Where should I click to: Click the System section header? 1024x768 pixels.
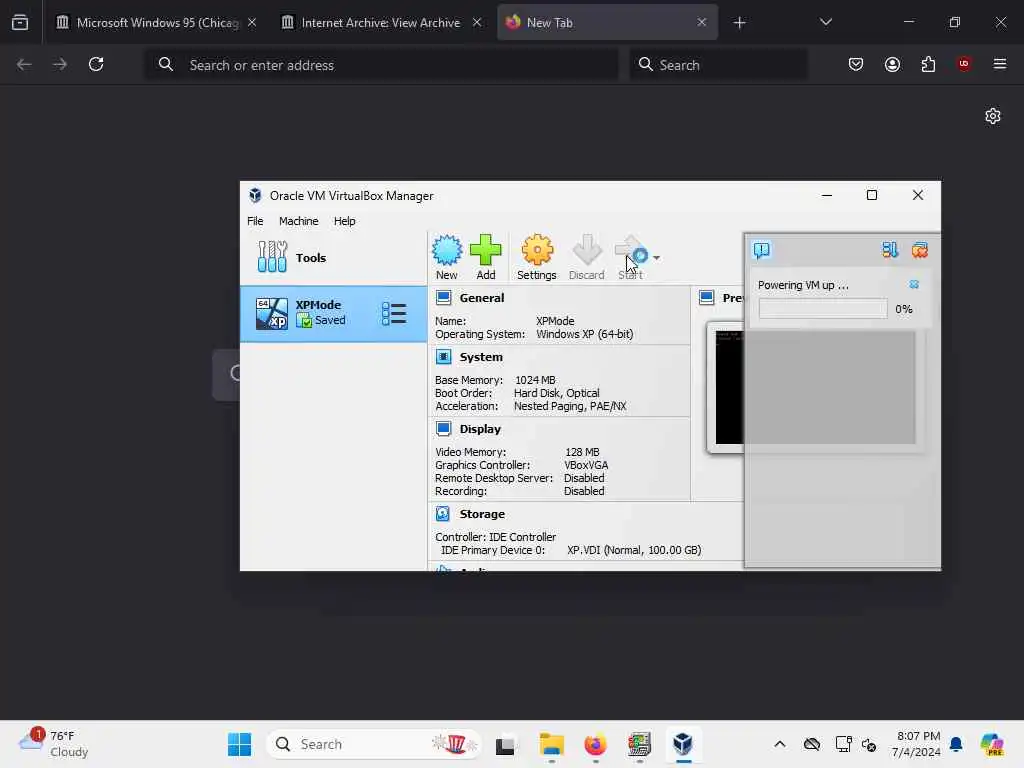(x=481, y=357)
